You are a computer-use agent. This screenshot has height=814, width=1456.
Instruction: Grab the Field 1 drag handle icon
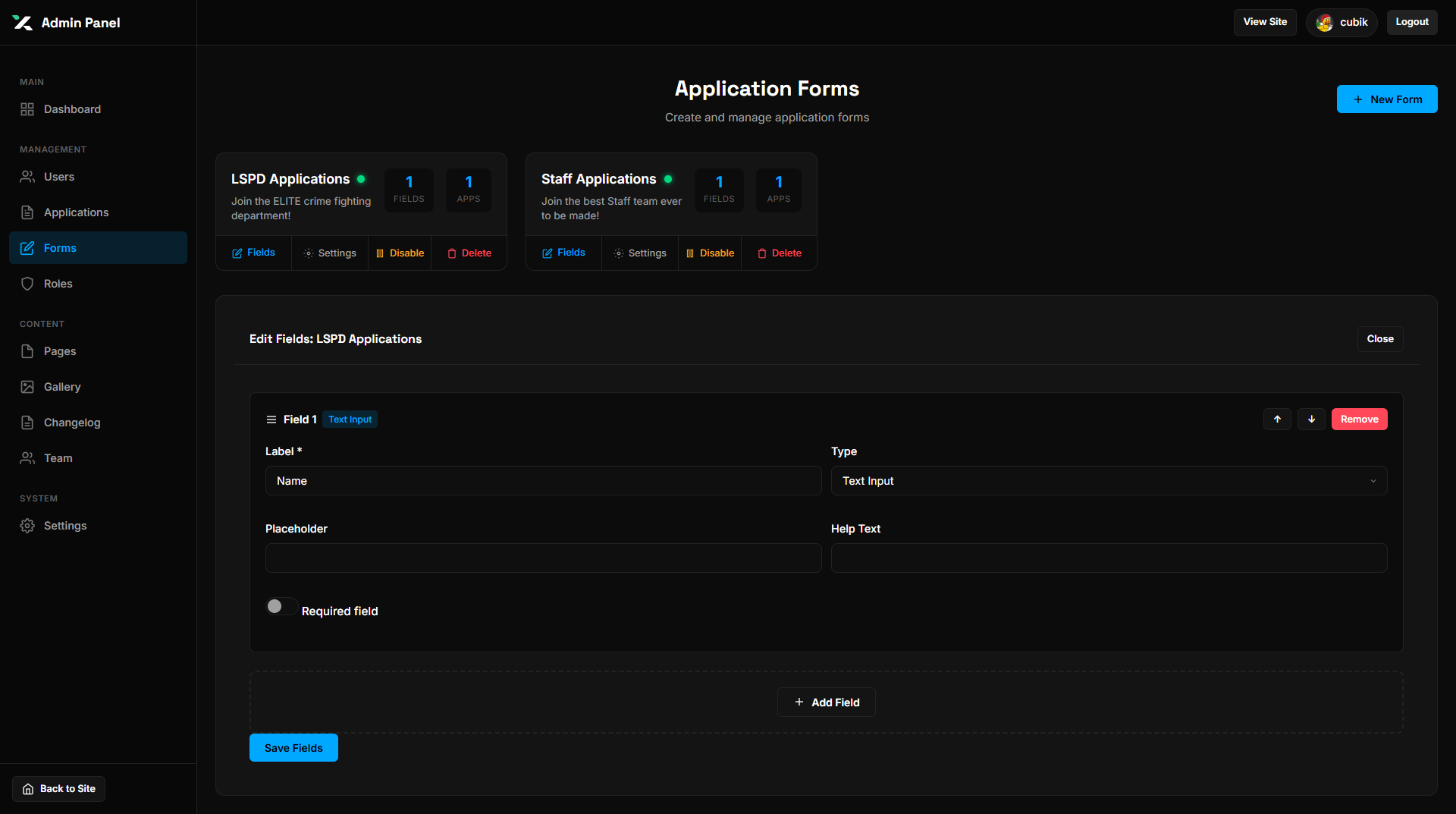(271, 420)
